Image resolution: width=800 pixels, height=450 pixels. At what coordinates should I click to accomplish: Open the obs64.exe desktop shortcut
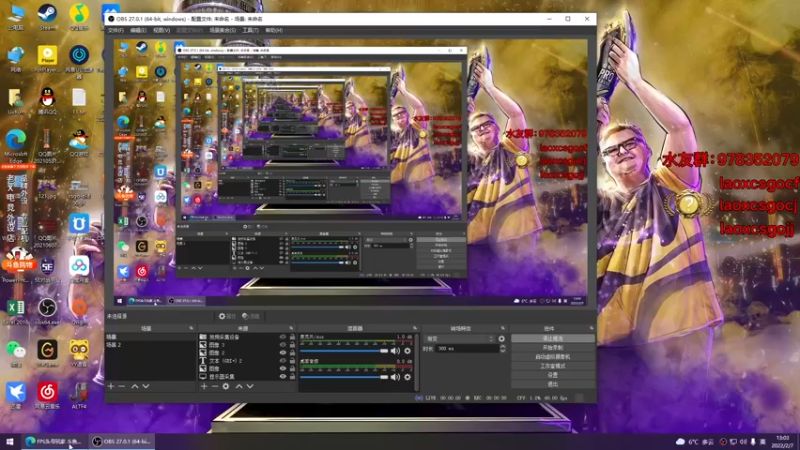pos(47,308)
